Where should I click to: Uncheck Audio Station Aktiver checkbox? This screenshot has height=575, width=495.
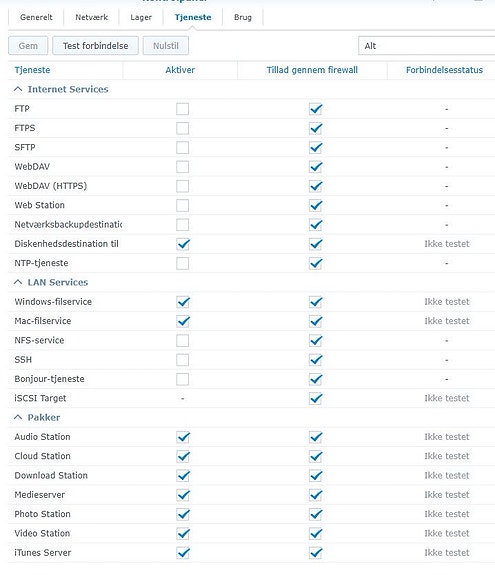182,437
